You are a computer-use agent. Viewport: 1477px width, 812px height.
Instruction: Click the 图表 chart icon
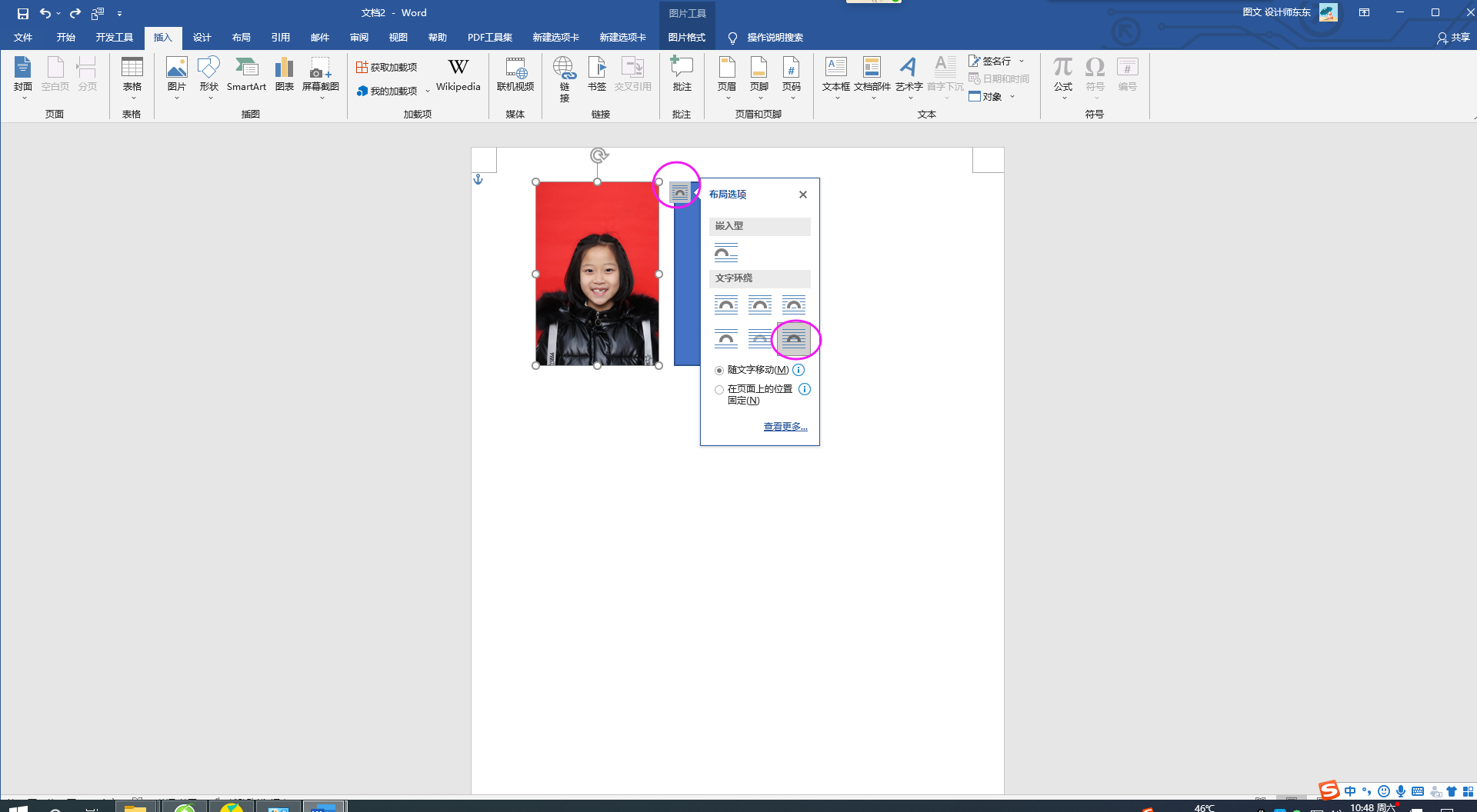coord(284,74)
